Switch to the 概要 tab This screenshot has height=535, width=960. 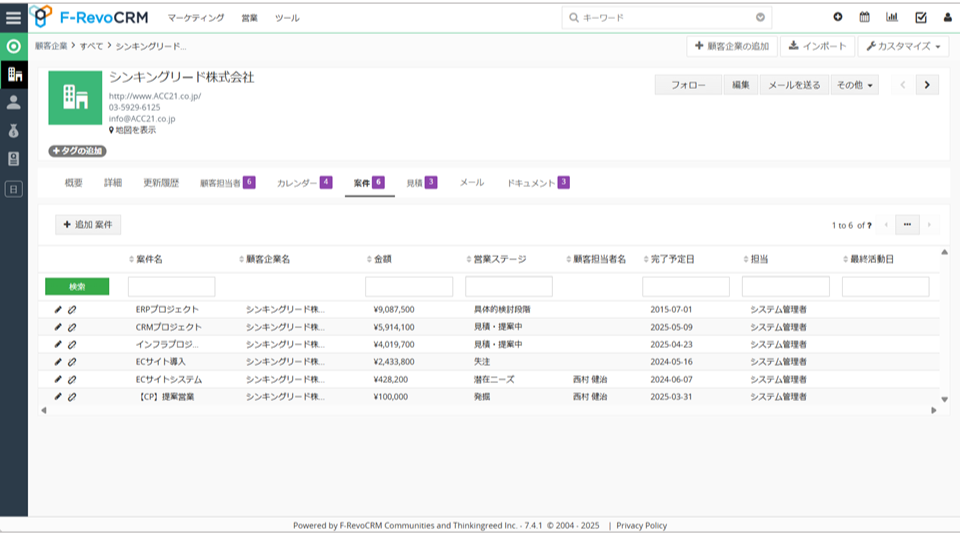coord(73,183)
